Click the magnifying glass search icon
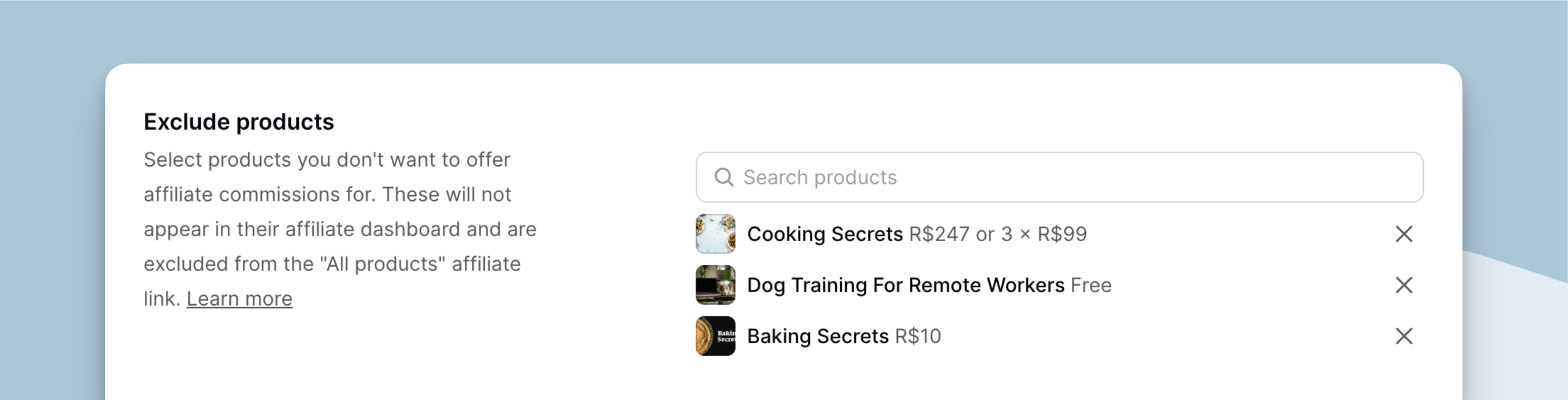1568x400 pixels. [723, 177]
